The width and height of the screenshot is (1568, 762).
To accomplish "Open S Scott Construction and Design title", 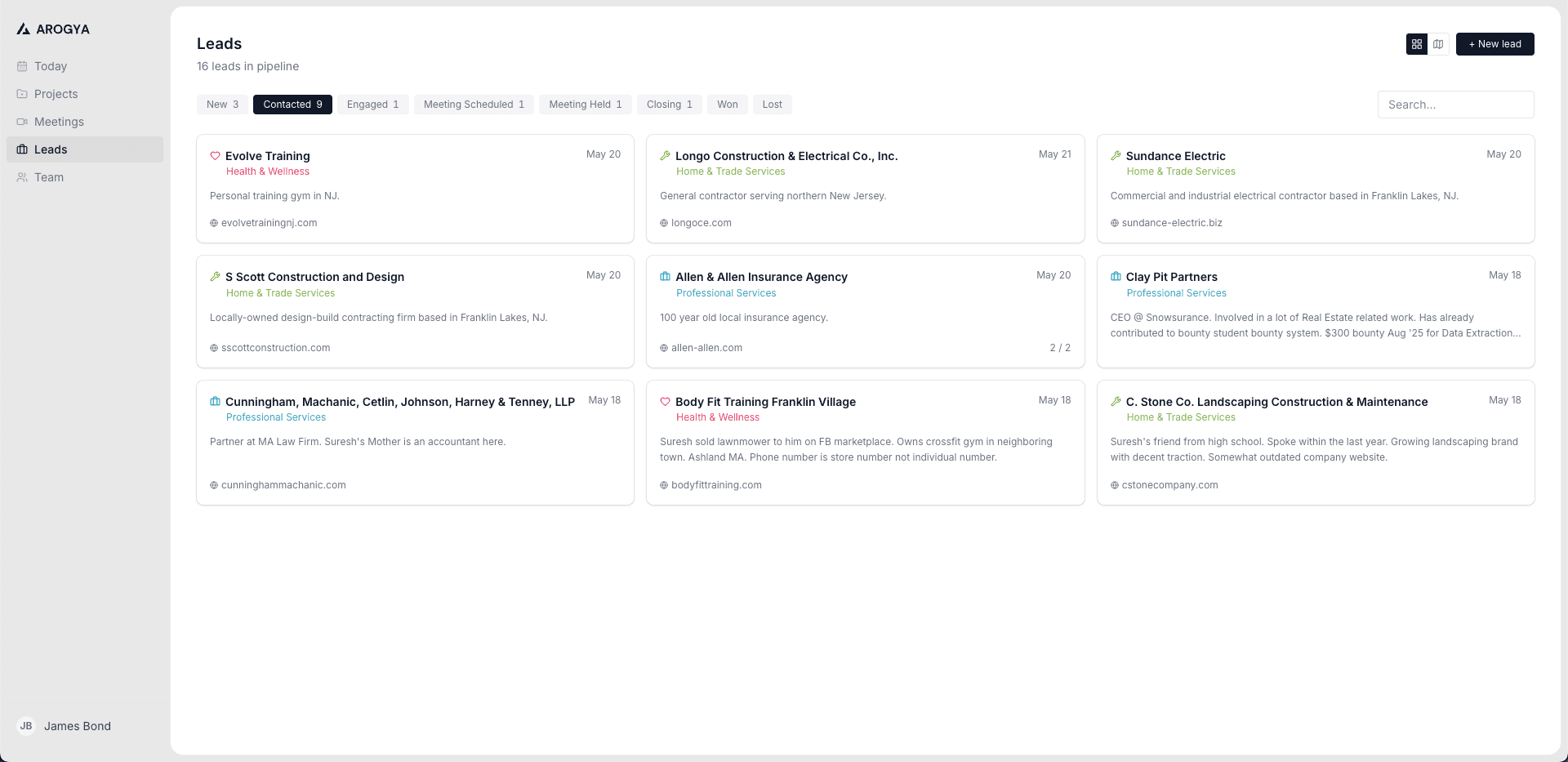I will point(314,277).
